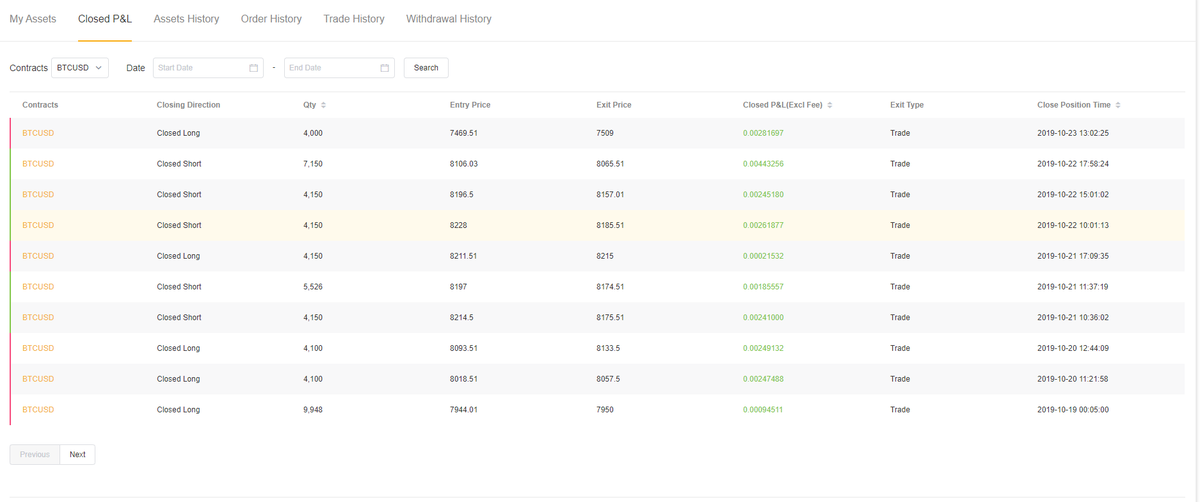1200x502 pixels.
Task: Open the My Assets tab
Action: tap(33, 19)
